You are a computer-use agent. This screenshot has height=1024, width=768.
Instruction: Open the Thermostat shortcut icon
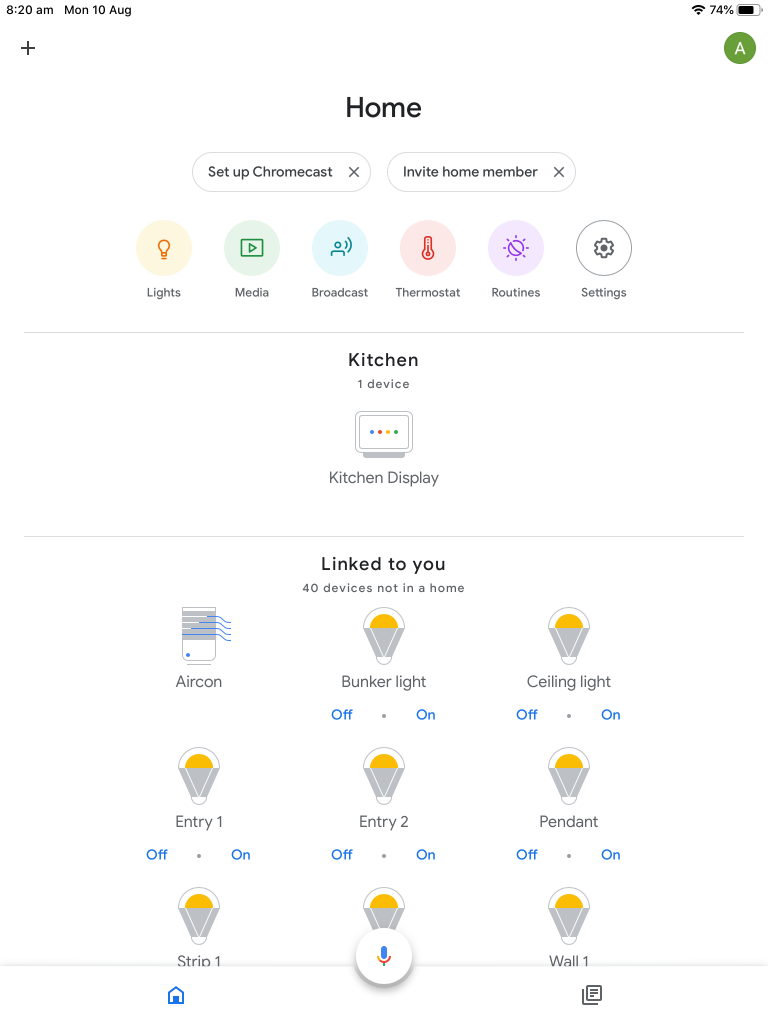point(428,248)
